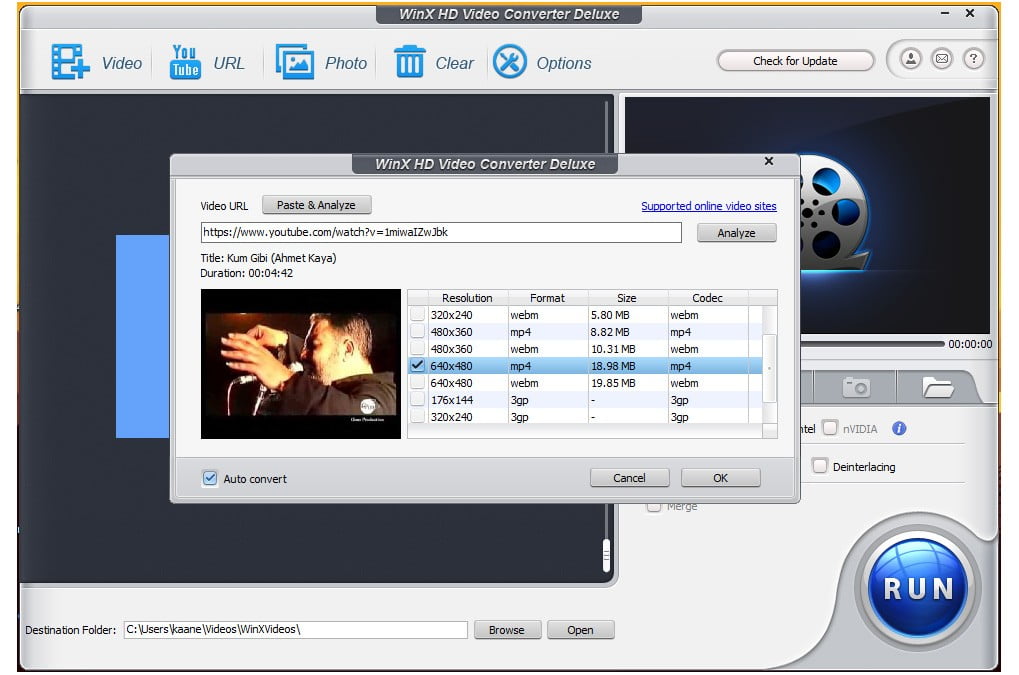Viewport: 1019px width, 675px height.
Task: Enable Deinterlacing
Action: point(819,466)
